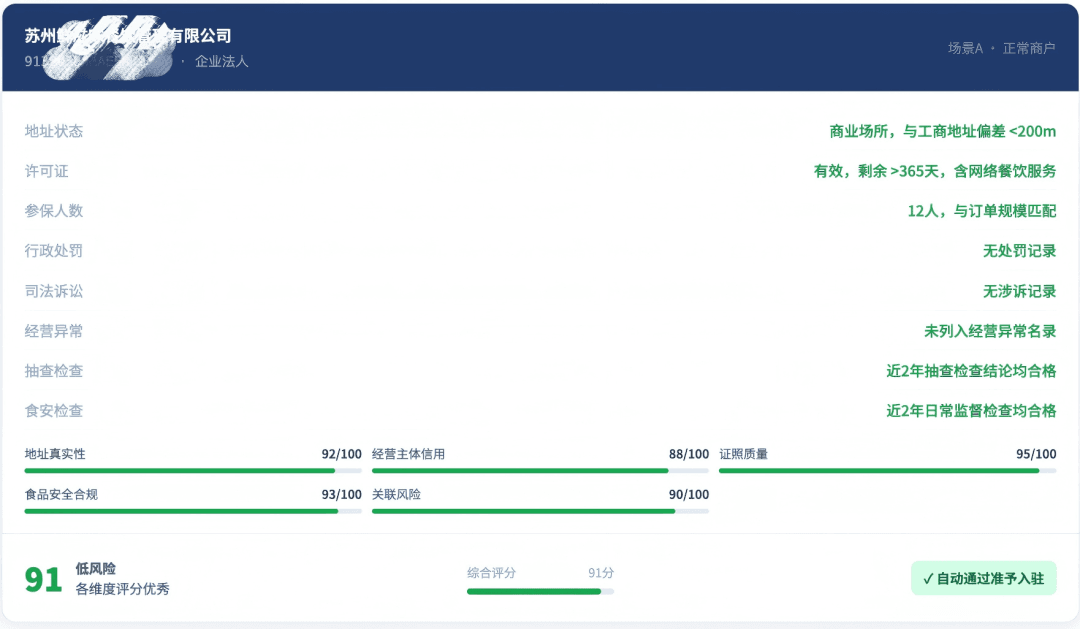Click the 经营主体信用 dimension label

408,454
